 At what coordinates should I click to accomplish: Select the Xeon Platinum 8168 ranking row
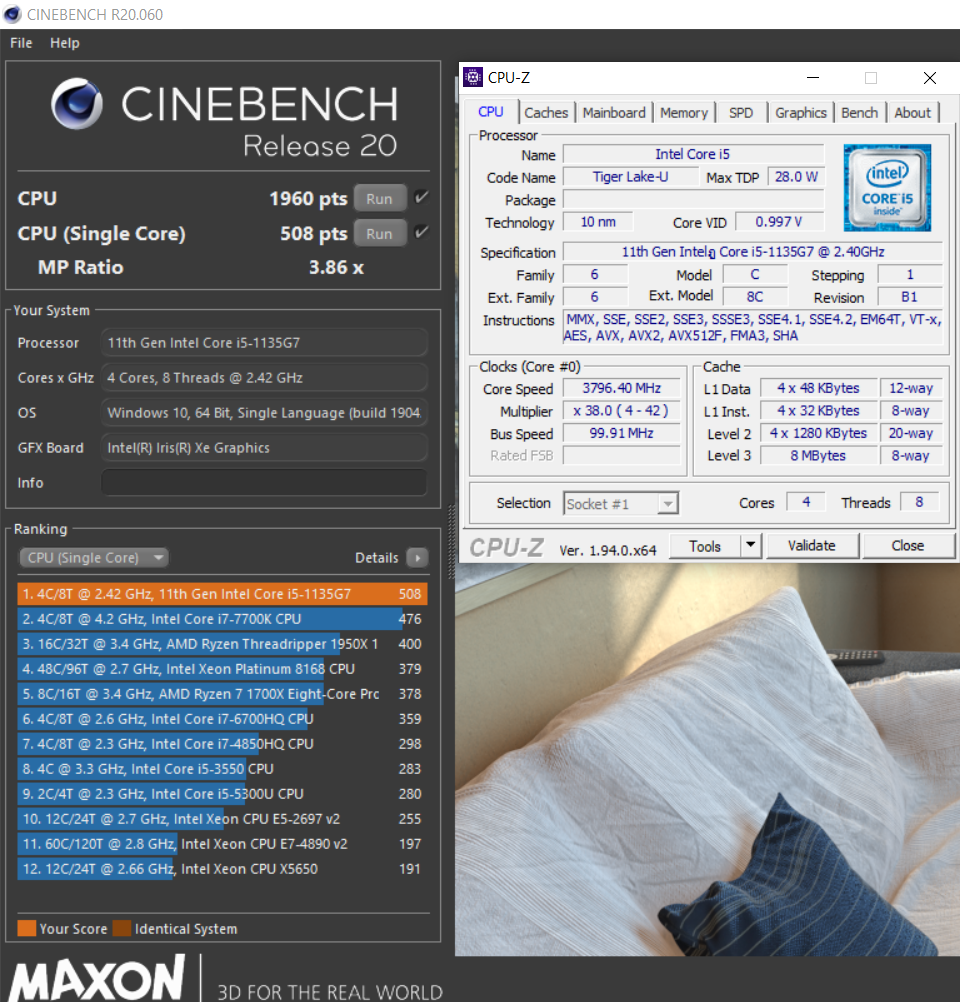click(222, 668)
